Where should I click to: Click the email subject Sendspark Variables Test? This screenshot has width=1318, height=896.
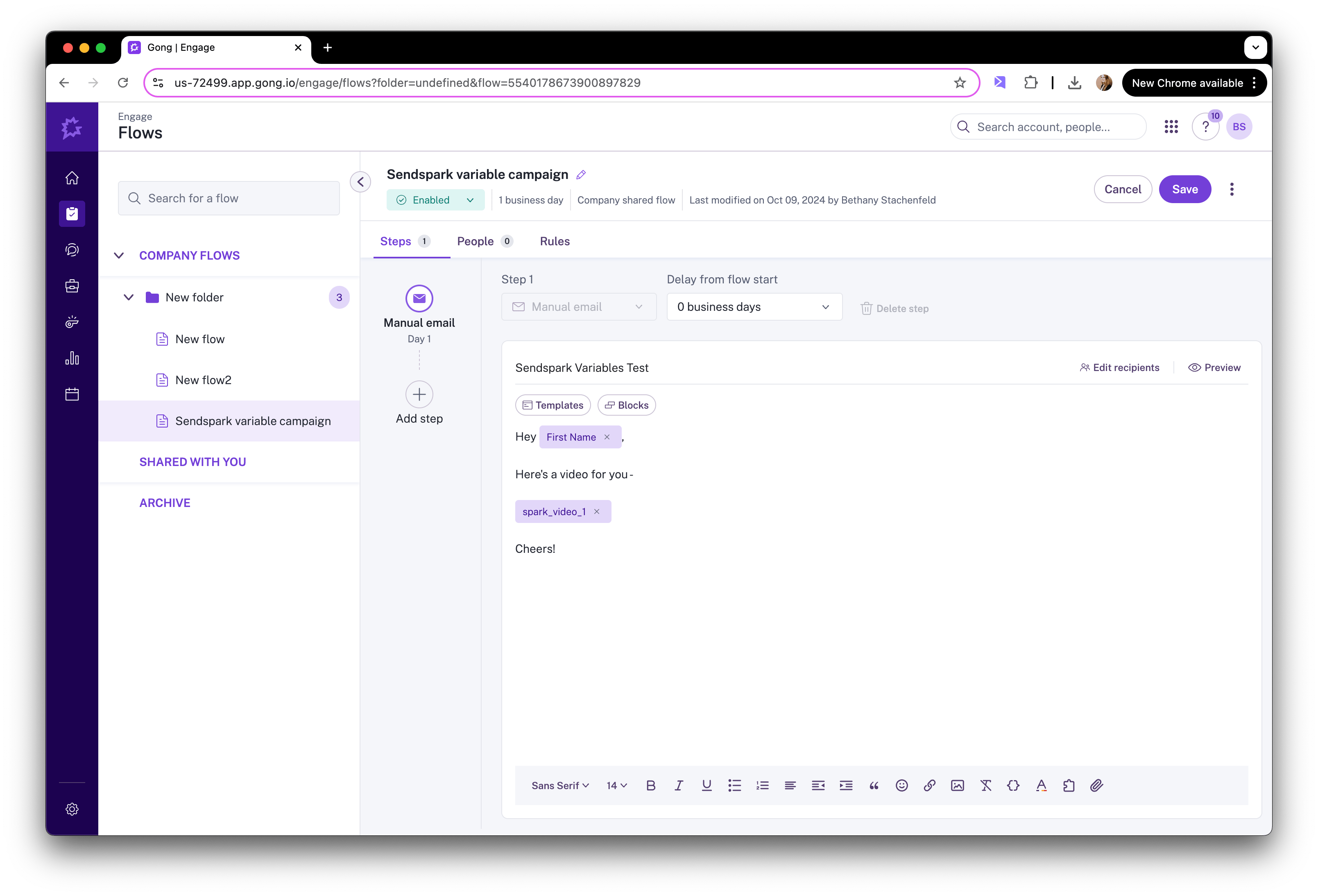pyautogui.click(x=582, y=368)
